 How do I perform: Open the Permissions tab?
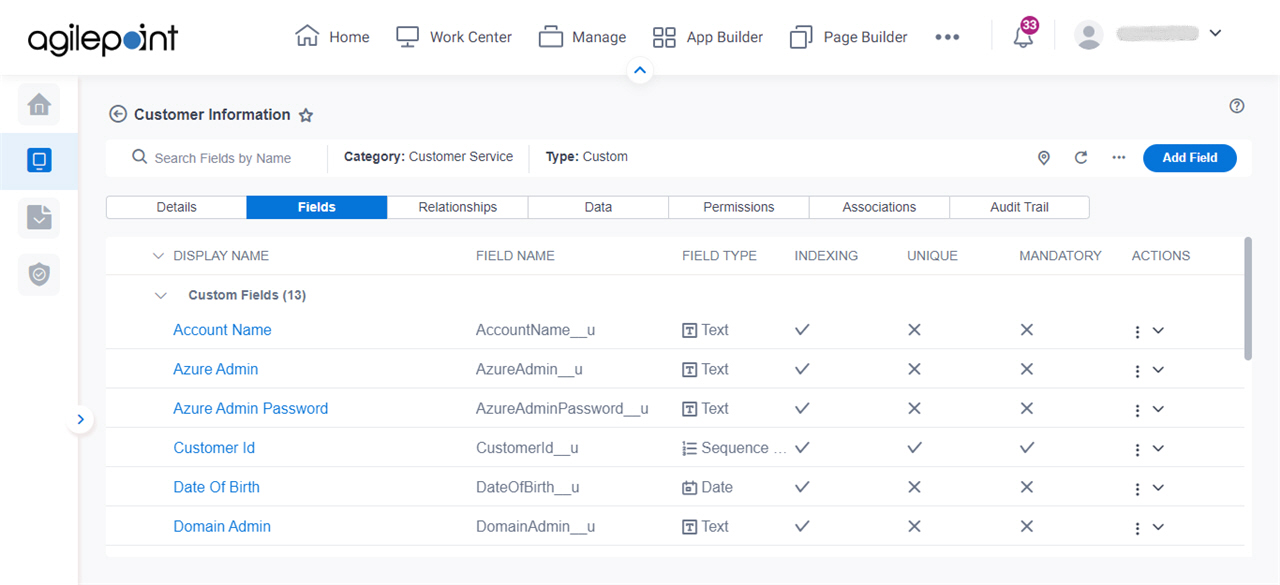739,207
